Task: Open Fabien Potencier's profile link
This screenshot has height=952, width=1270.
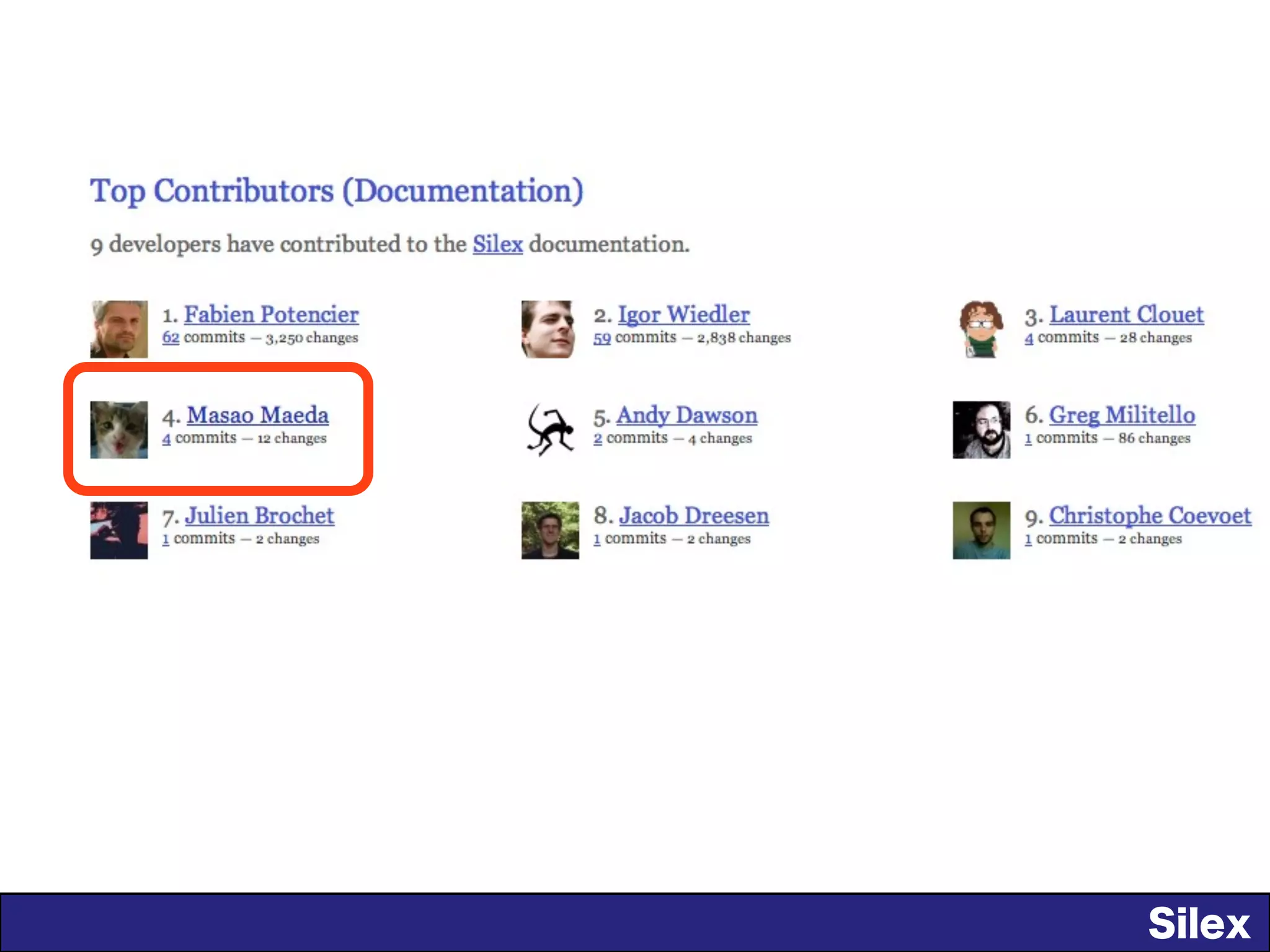Action: pos(271,315)
